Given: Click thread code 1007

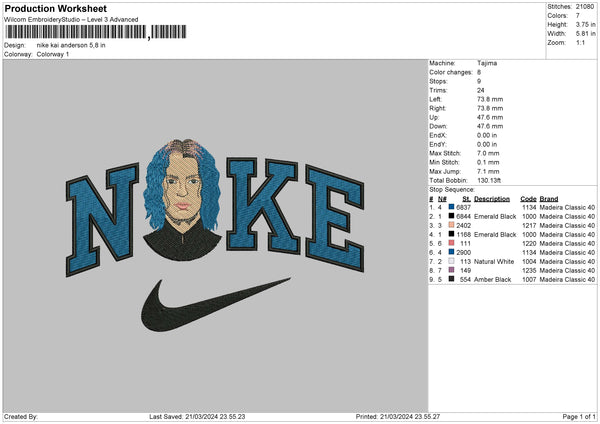Looking at the screenshot, I should coord(529,280).
